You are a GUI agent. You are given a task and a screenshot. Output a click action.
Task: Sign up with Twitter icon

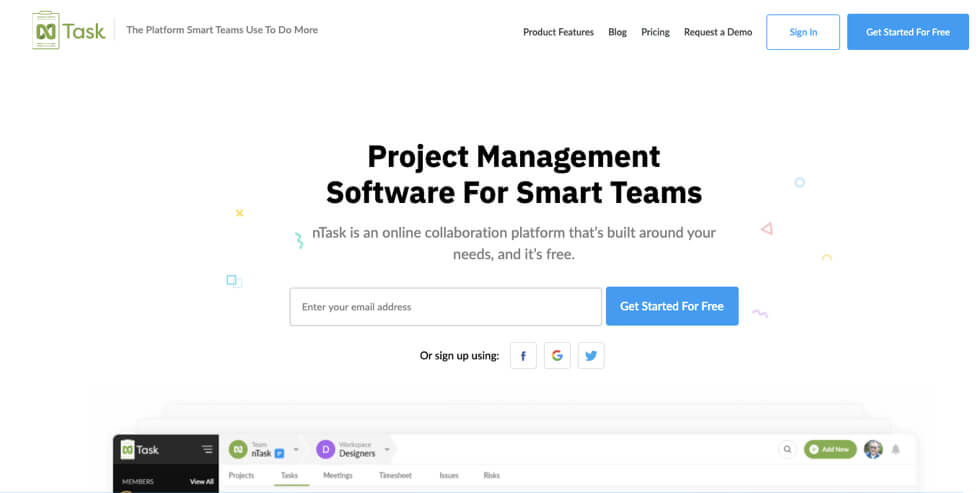tap(591, 356)
